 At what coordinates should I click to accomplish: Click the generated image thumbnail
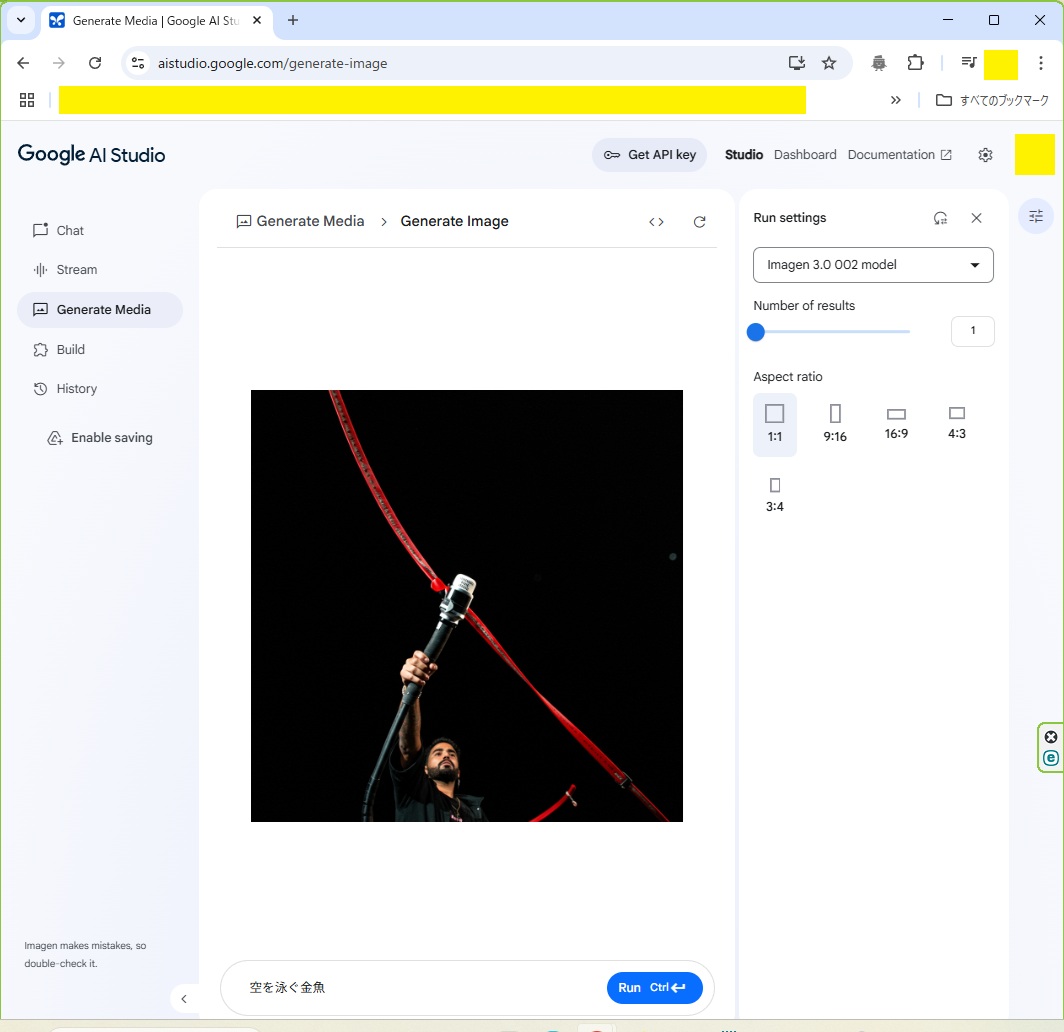pos(467,606)
